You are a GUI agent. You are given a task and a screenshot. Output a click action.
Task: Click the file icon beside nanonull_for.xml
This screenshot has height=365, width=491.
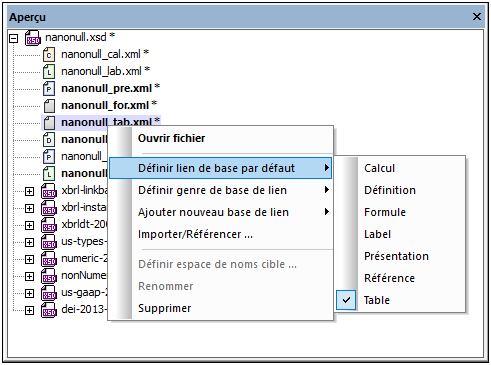(x=49, y=106)
